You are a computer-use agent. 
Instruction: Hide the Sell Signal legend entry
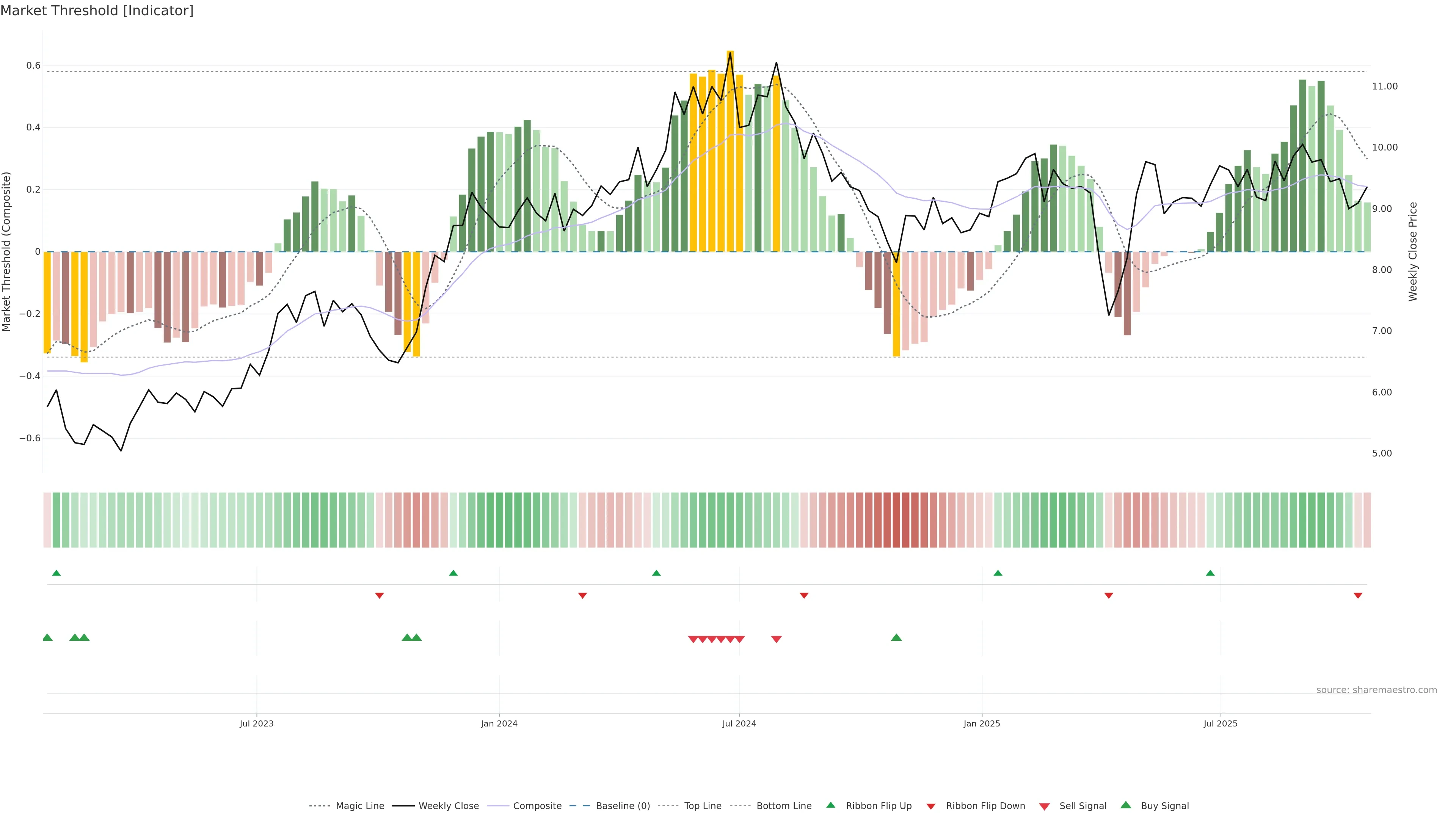1083,806
